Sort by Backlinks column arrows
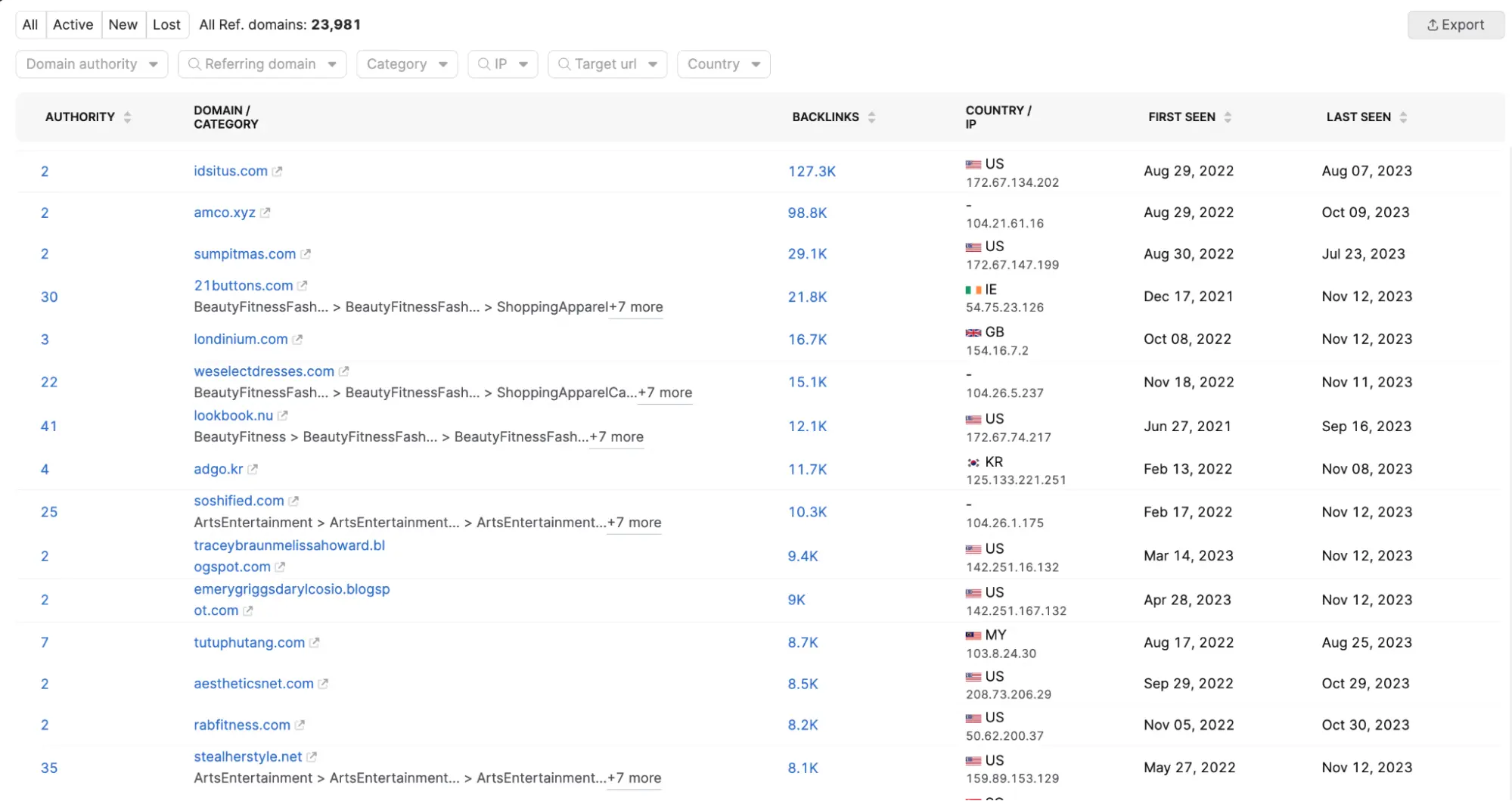The image size is (1512, 801). click(872, 117)
